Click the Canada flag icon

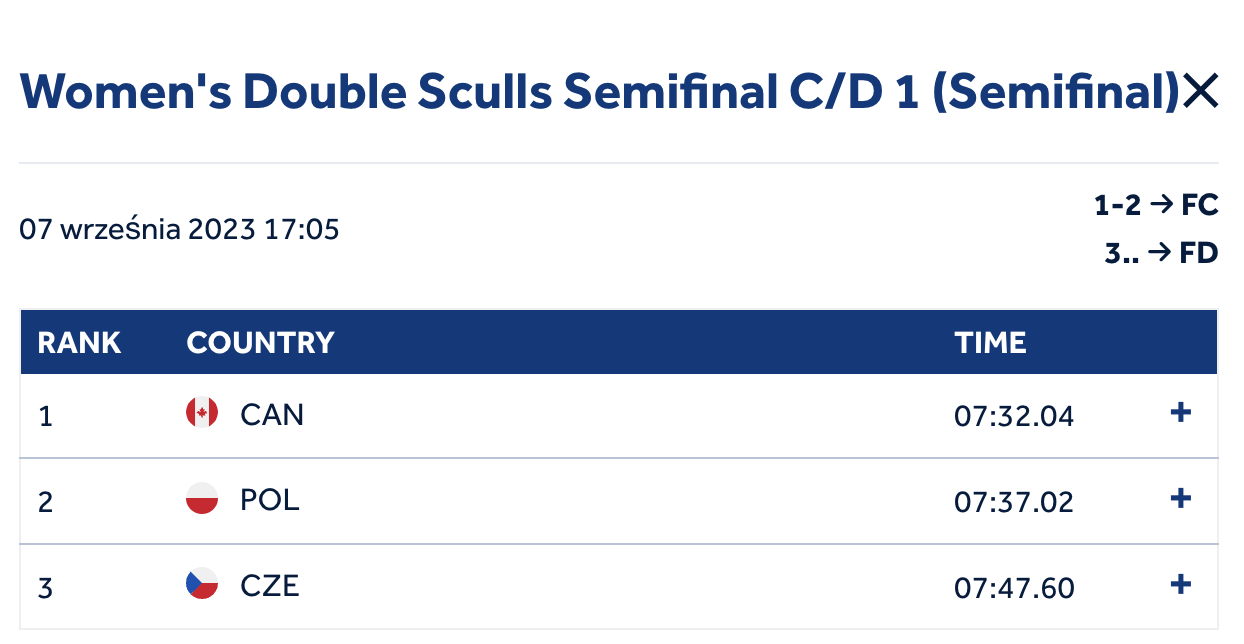pyautogui.click(x=202, y=413)
